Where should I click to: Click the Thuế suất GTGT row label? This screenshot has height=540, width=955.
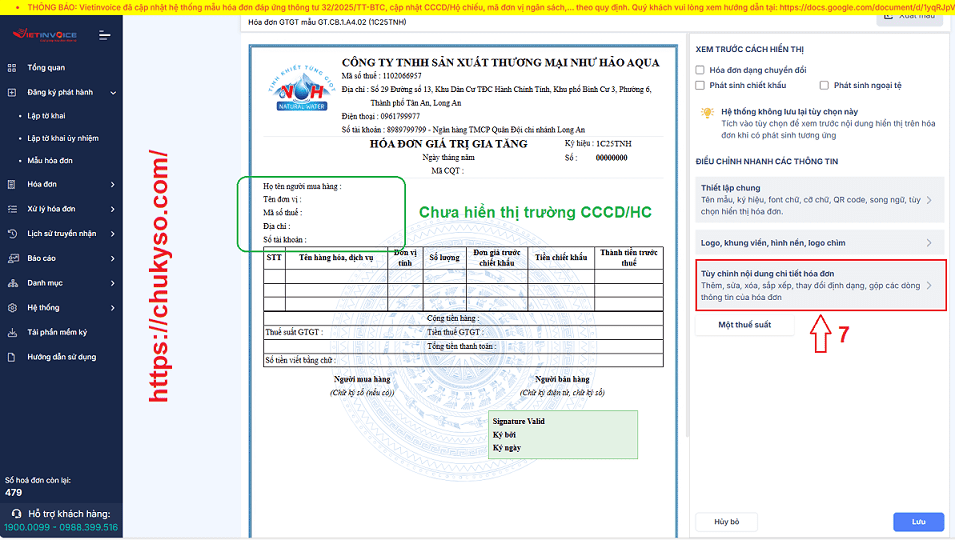click(294, 332)
